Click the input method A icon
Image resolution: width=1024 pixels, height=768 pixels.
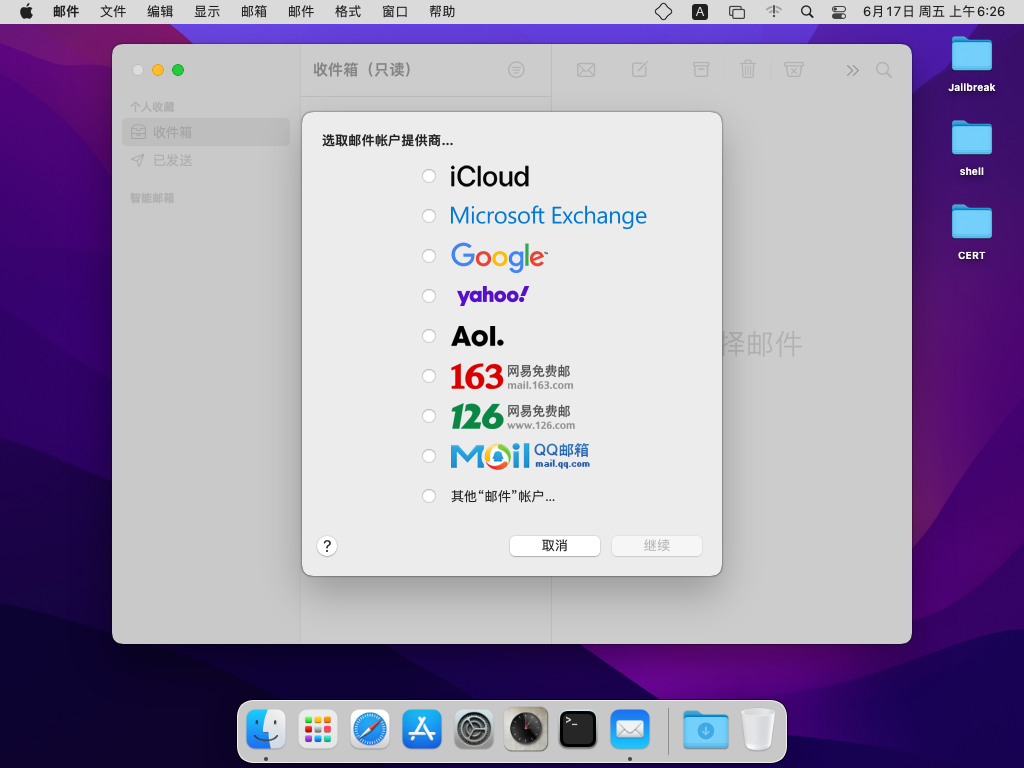coord(699,12)
